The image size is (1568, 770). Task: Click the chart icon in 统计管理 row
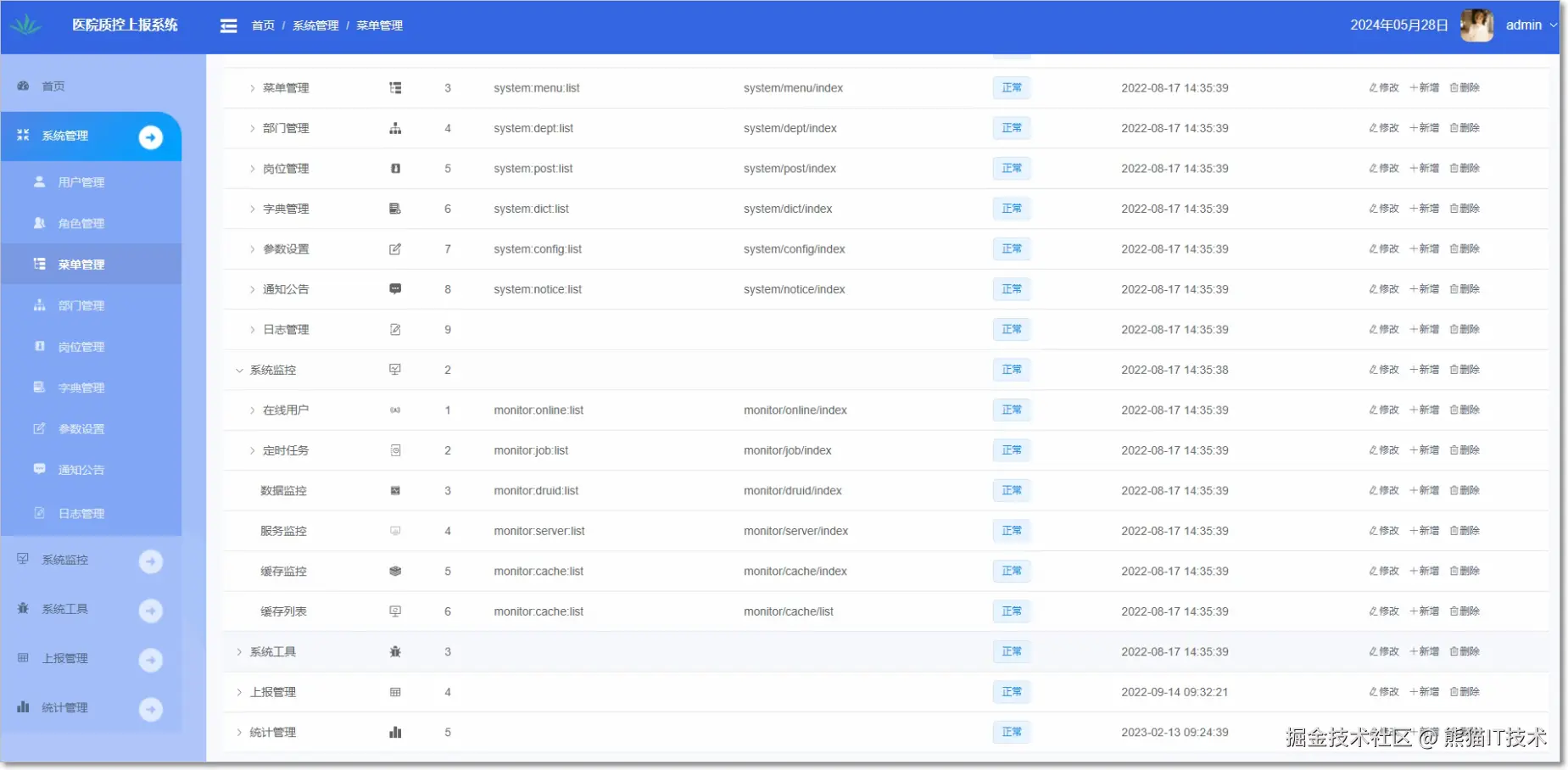tap(395, 733)
